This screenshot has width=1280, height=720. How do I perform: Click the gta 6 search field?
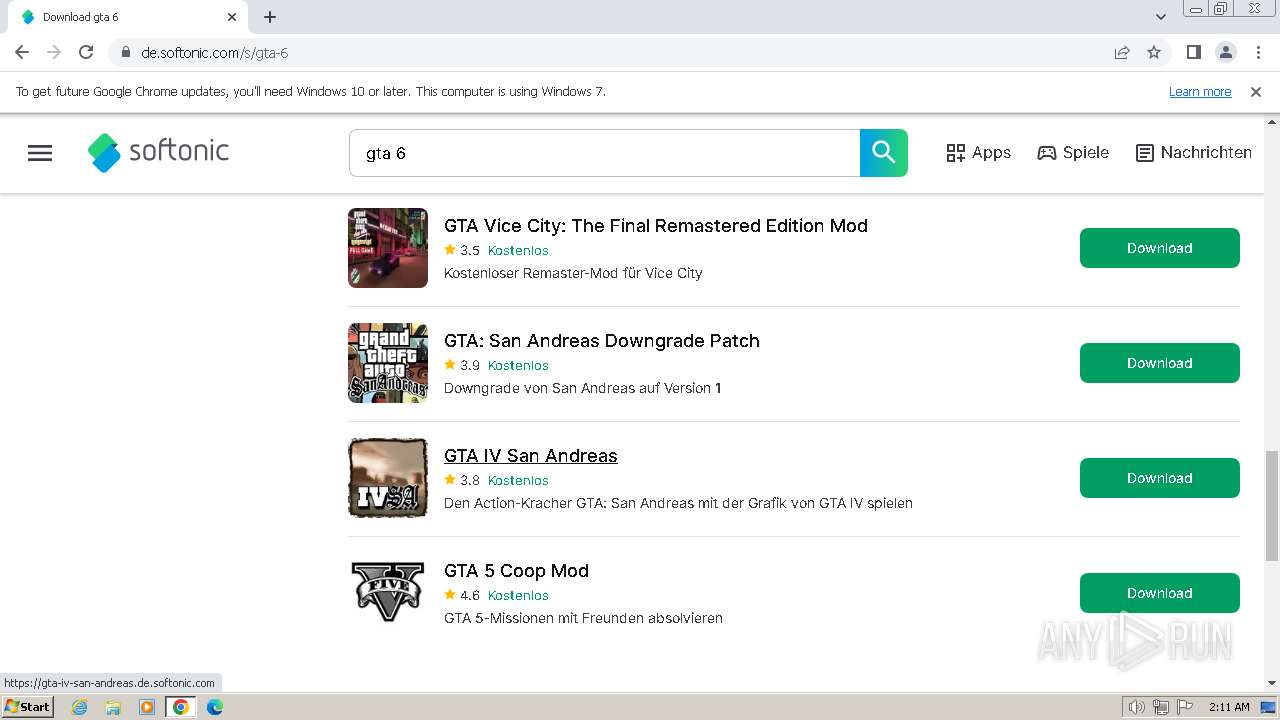[x=604, y=153]
